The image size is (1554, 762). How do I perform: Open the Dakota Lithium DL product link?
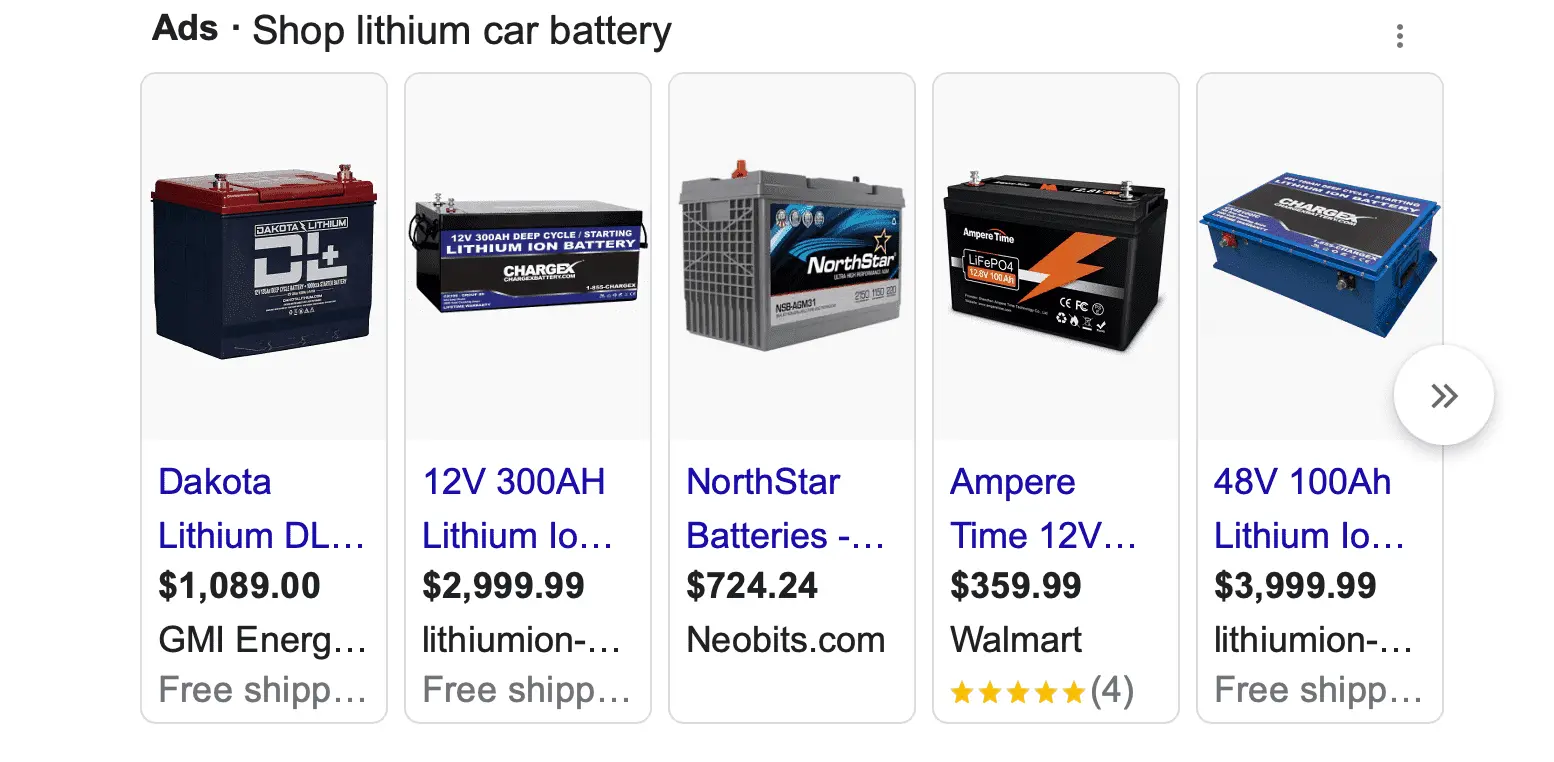tap(261, 509)
